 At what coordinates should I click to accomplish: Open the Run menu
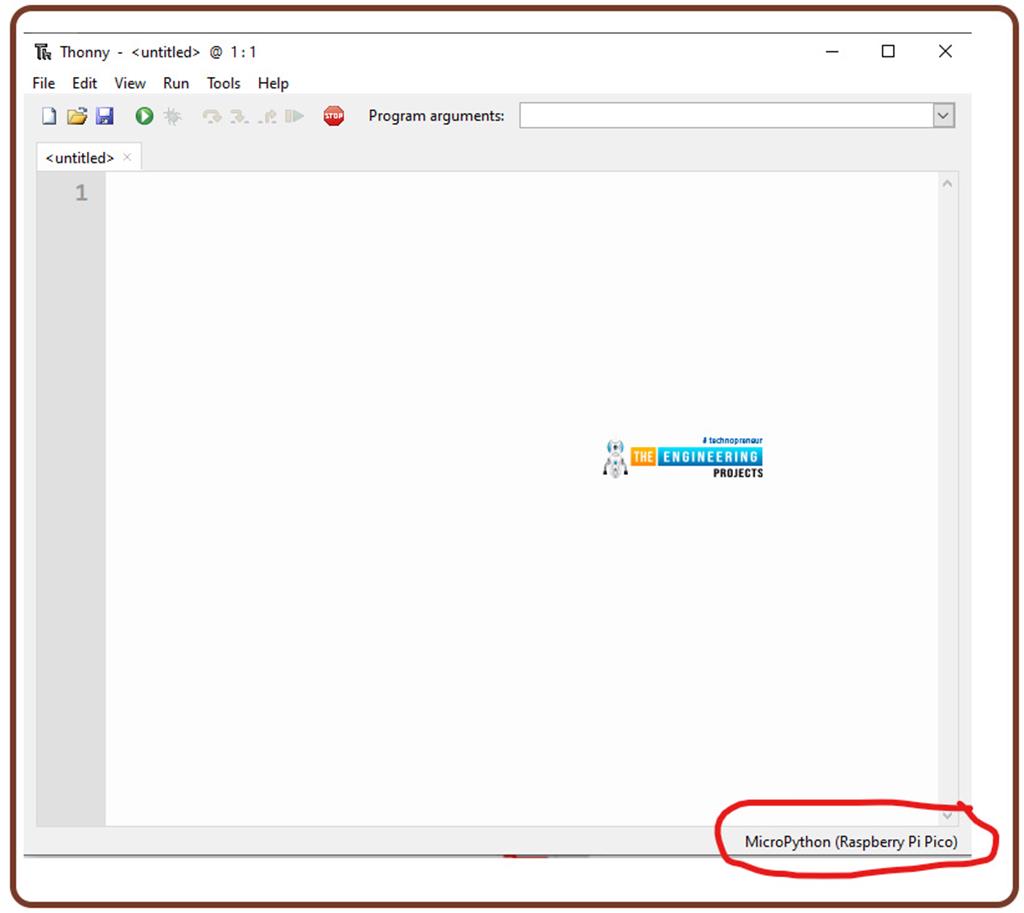coord(176,83)
